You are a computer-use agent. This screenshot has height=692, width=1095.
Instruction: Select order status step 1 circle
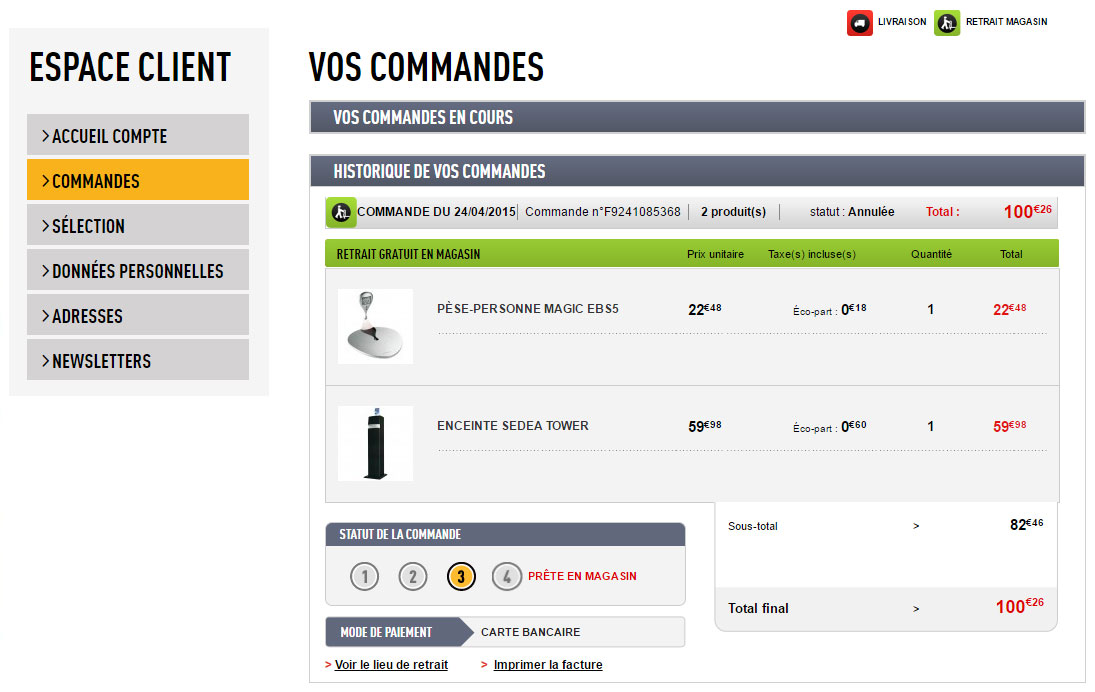coord(365,576)
